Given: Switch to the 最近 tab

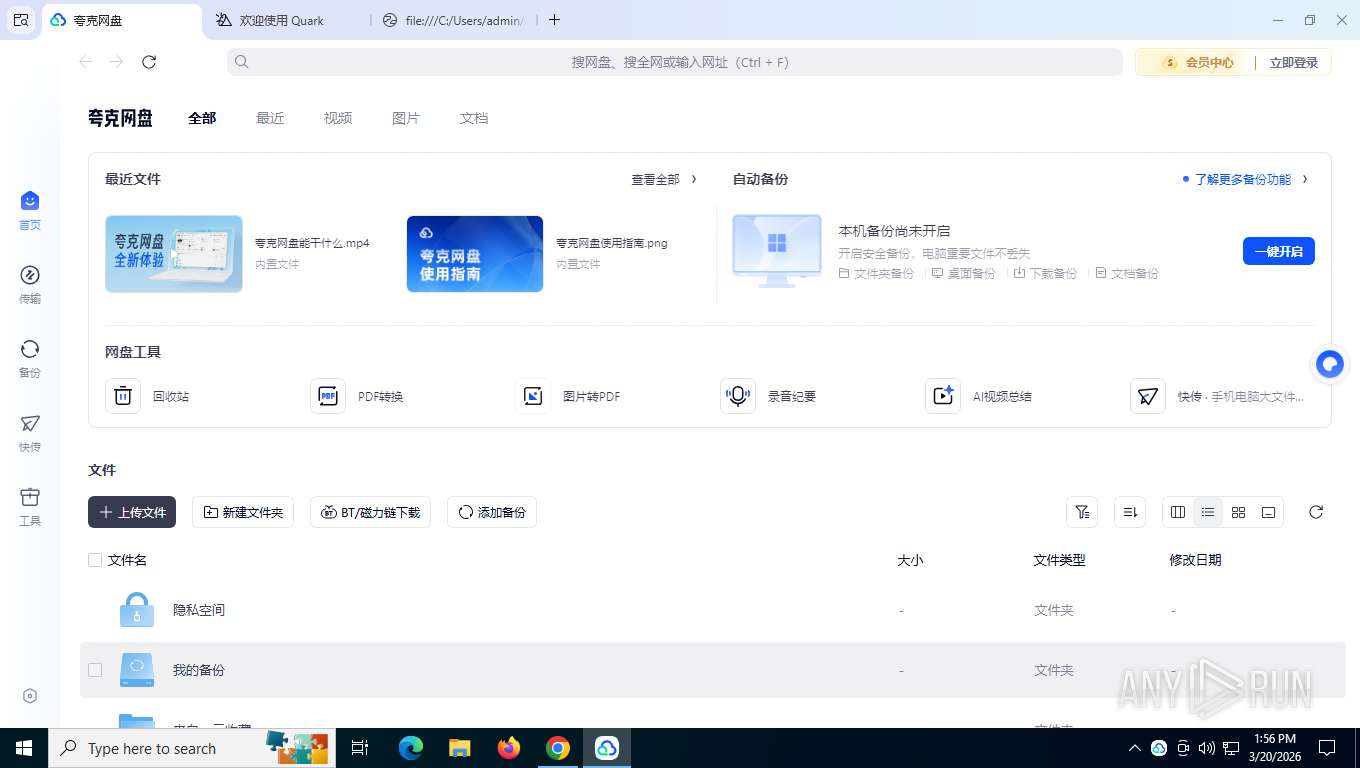Looking at the screenshot, I should tap(270, 118).
